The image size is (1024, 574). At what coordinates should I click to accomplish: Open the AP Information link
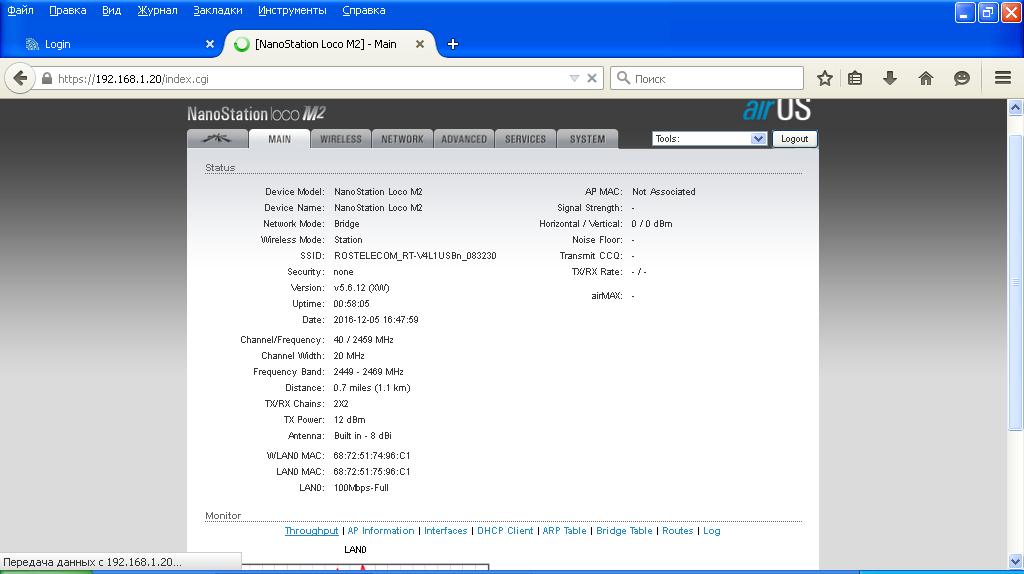tap(381, 531)
